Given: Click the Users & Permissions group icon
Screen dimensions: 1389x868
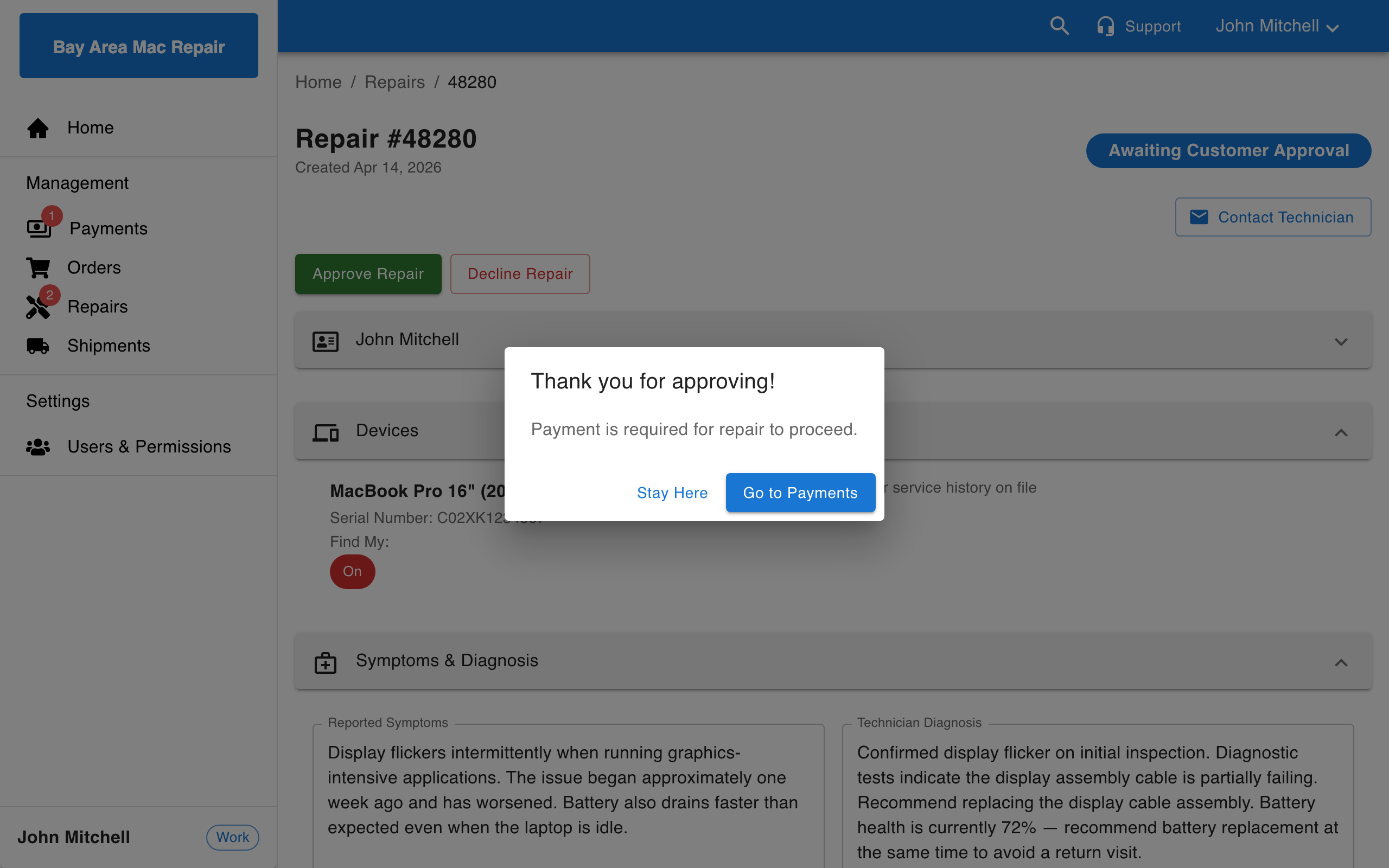Looking at the screenshot, I should click(x=38, y=446).
